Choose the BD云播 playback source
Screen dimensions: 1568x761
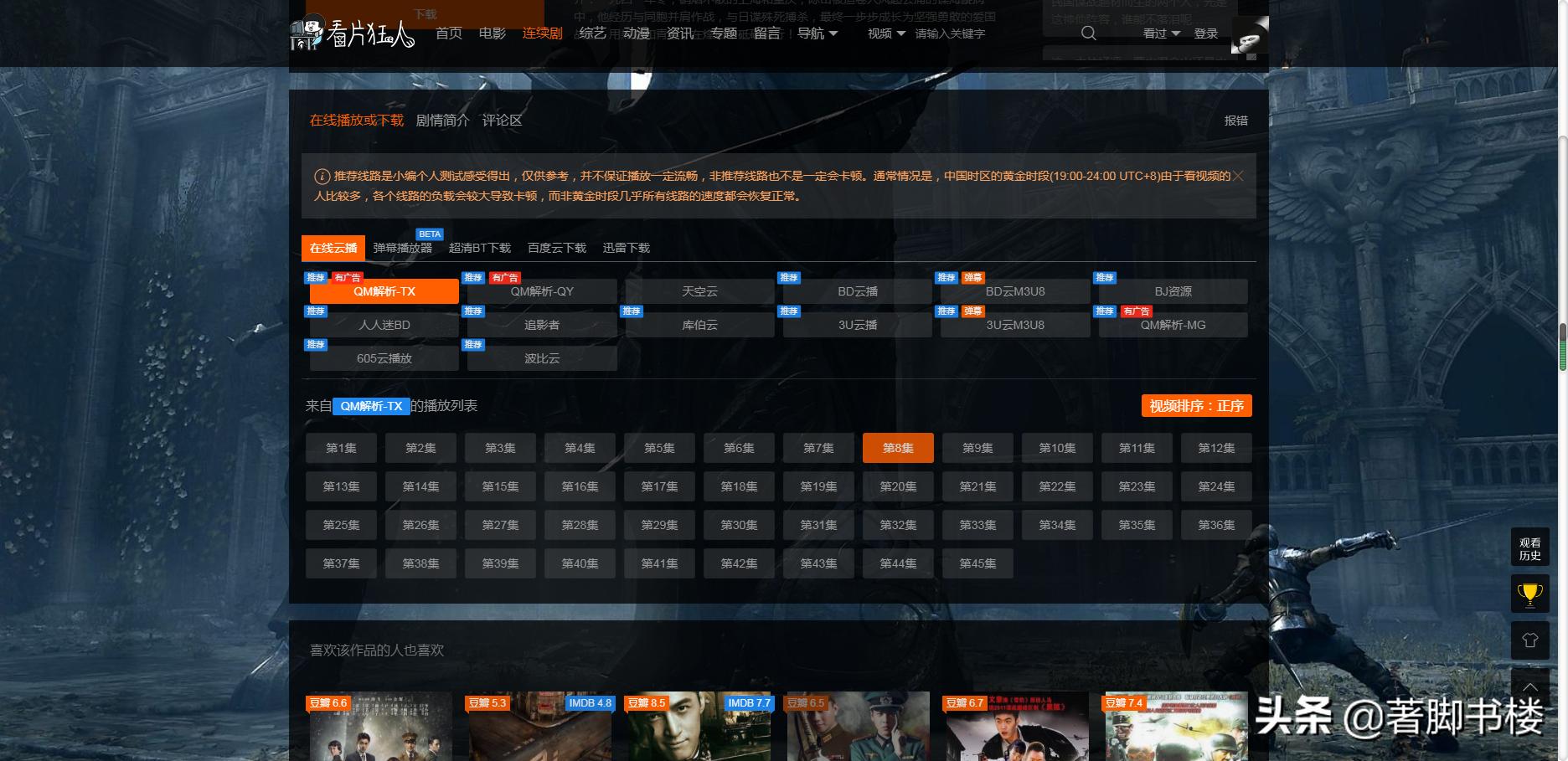tap(858, 291)
